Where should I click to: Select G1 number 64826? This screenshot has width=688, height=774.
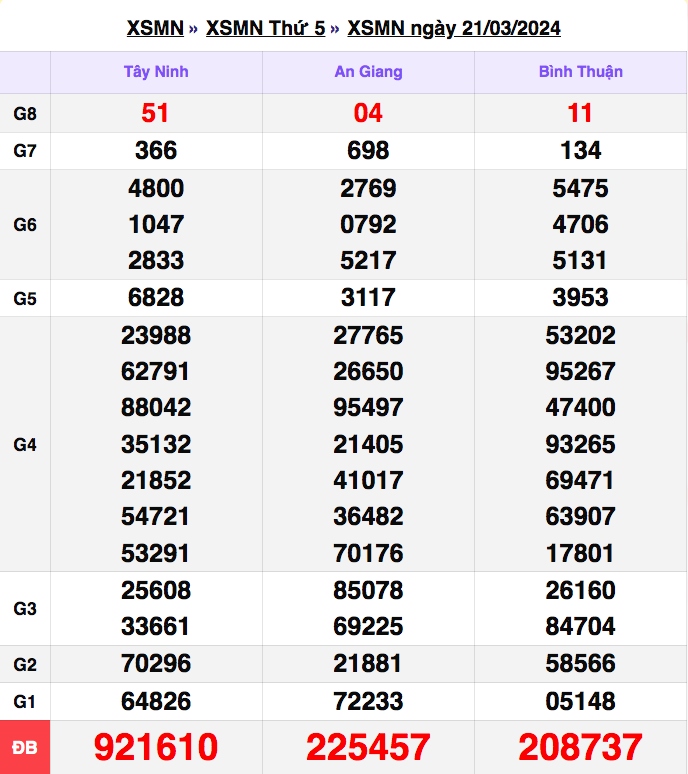pos(156,701)
